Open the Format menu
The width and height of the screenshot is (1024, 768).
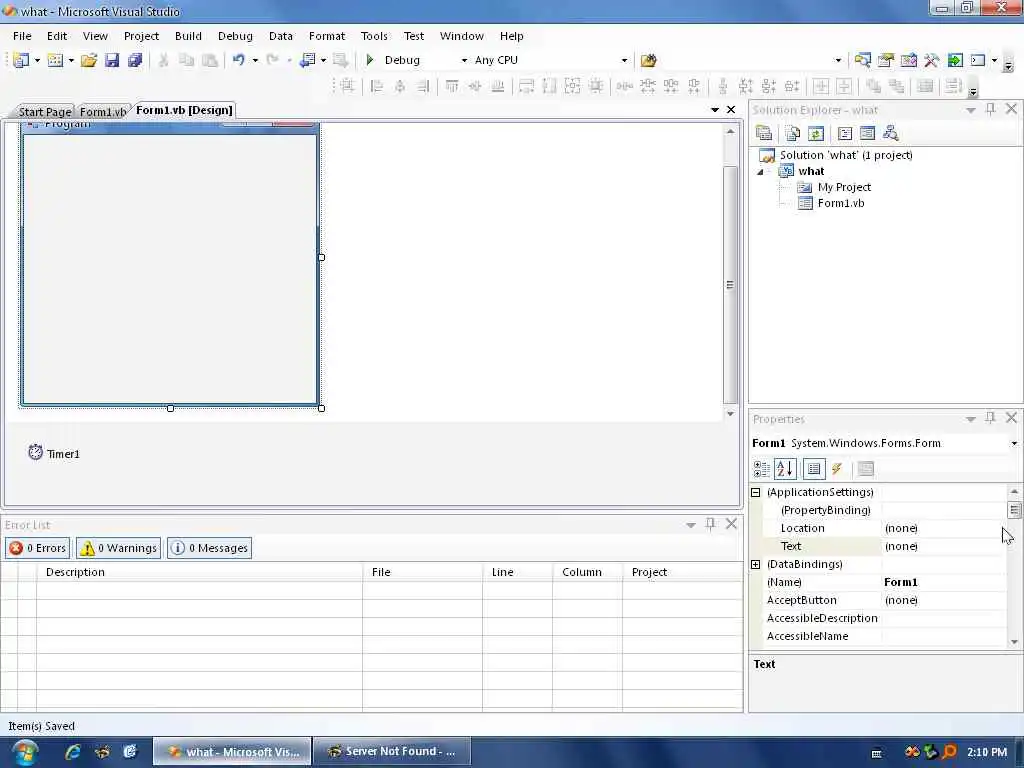(327, 36)
